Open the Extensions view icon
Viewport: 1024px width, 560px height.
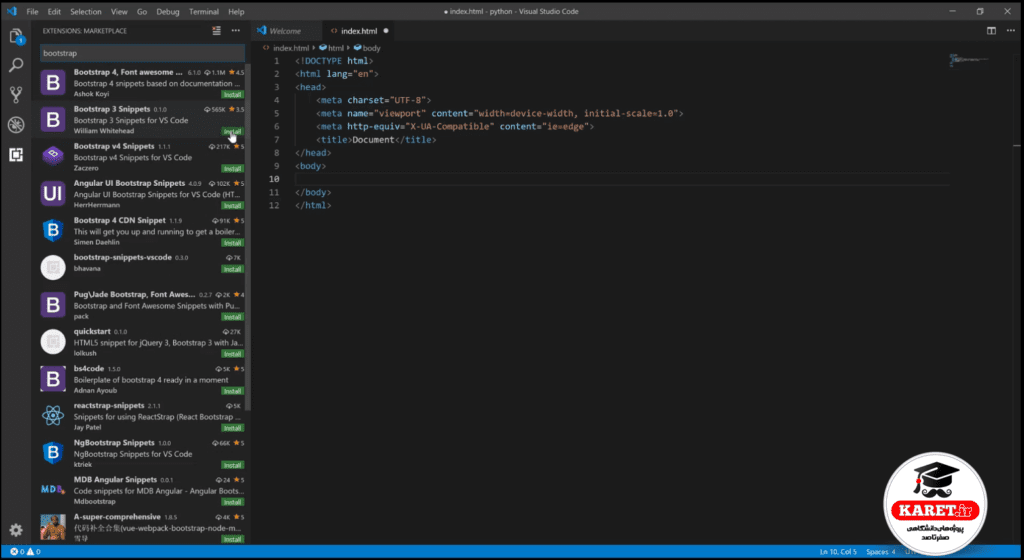pos(16,155)
